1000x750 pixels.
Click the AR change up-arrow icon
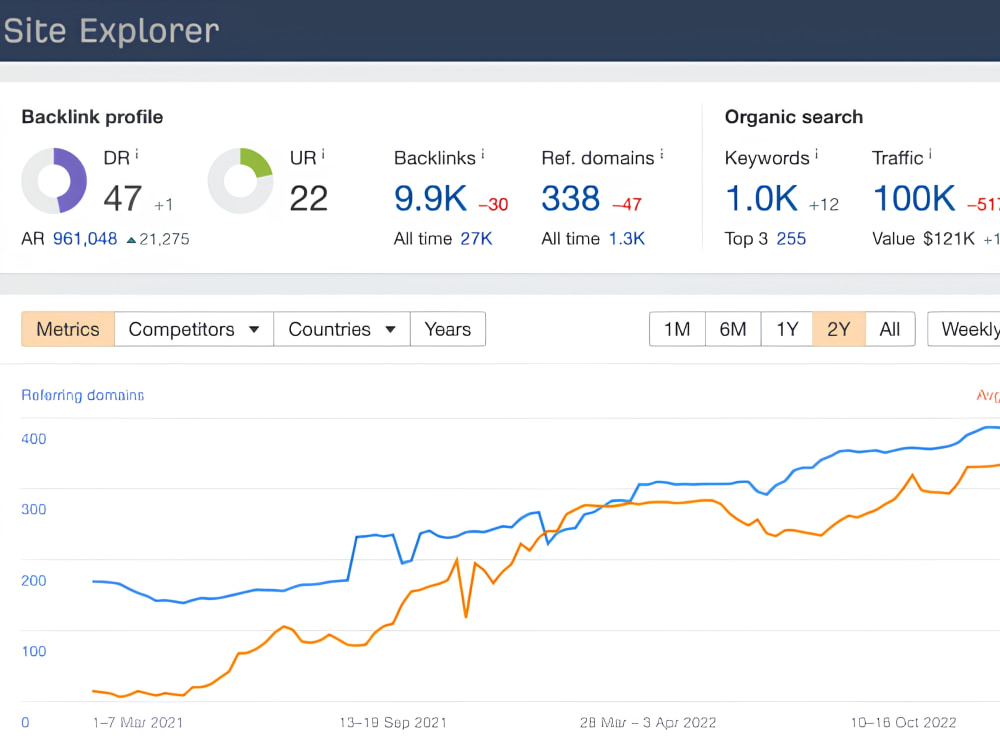(131, 240)
